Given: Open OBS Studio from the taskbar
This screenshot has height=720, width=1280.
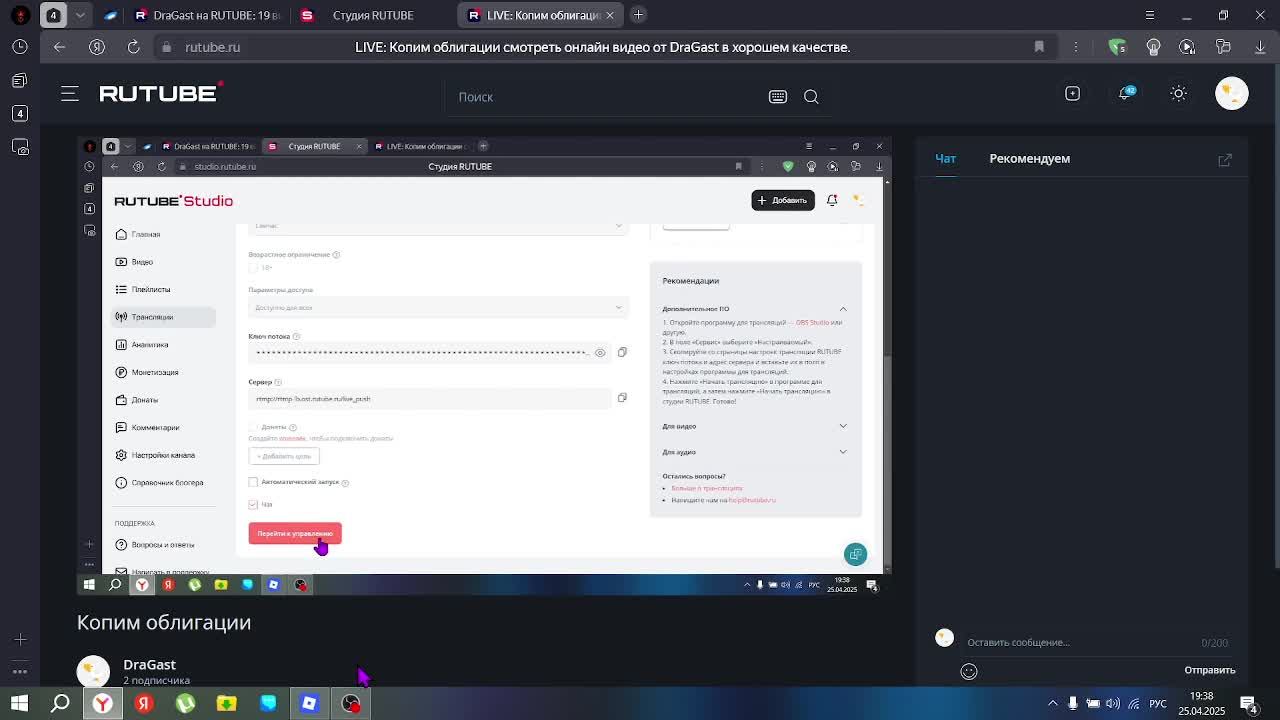Looking at the screenshot, I should 351,703.
